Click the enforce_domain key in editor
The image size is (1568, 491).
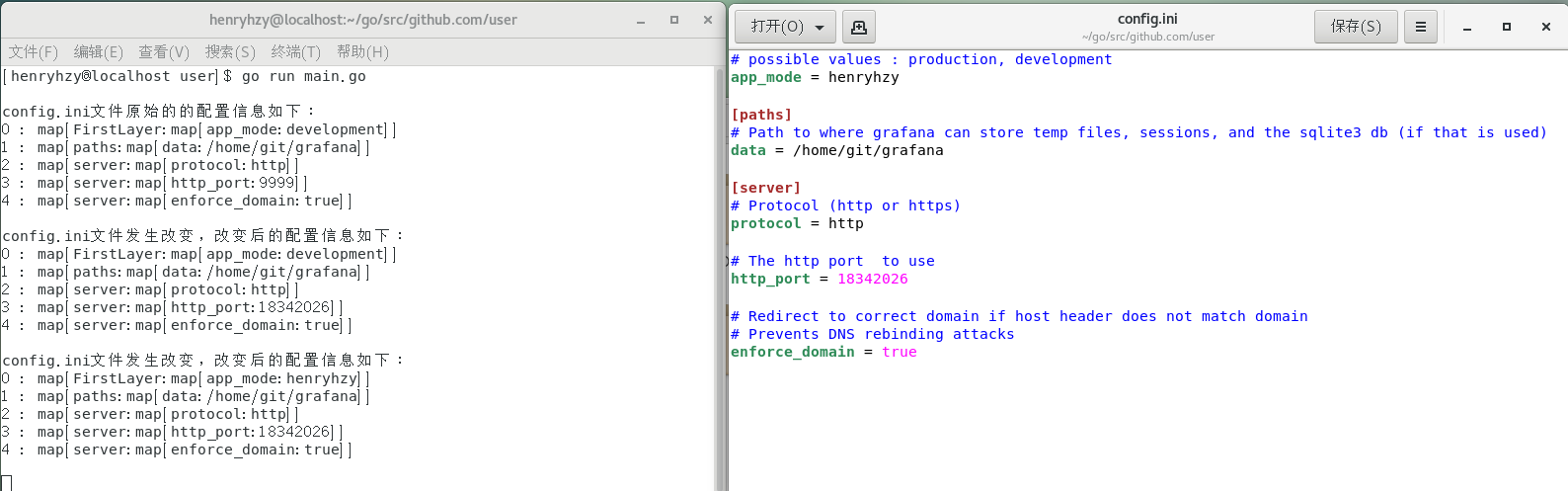(x=793, y=353)
